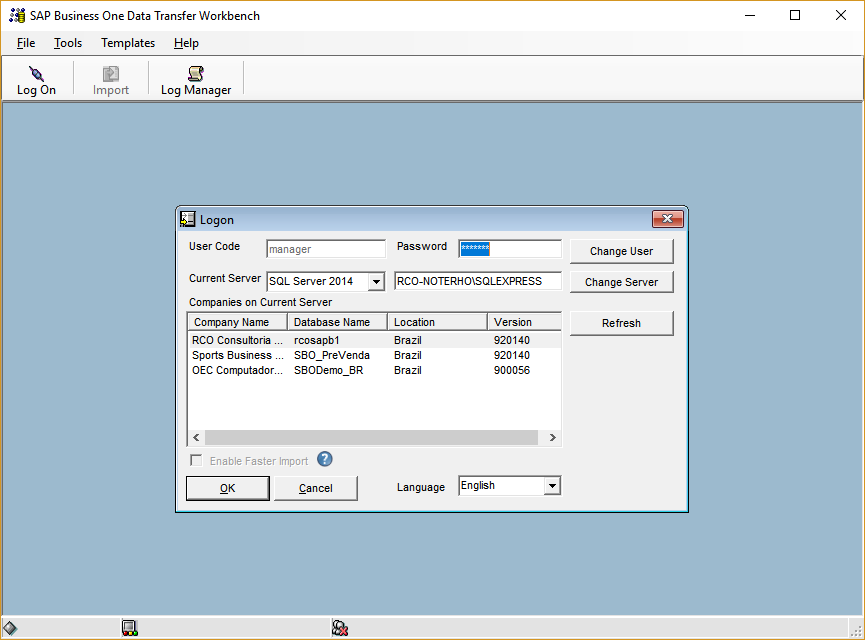Image resolution: width=865 pixels, height=640 pixels.
Task: Toggle Enable Faster Import checkbox
Action: [196, 460]
